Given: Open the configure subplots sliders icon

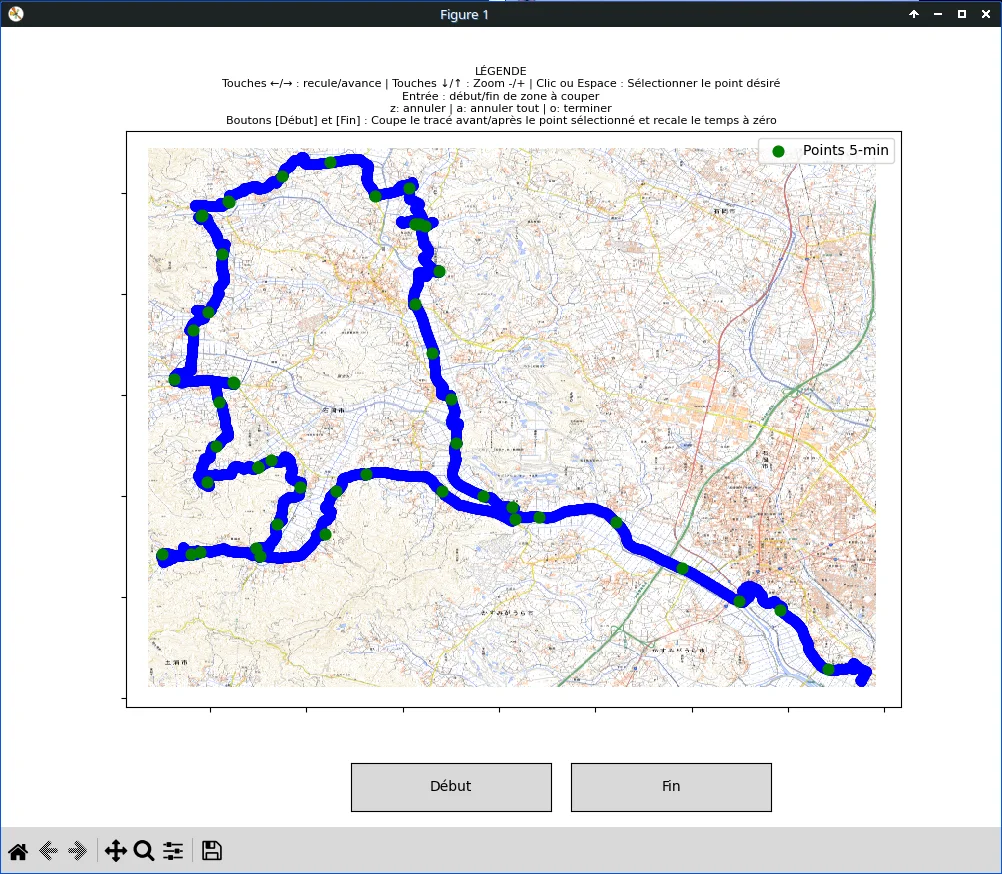Looking at the screenshot, I should tap(174, 851).
